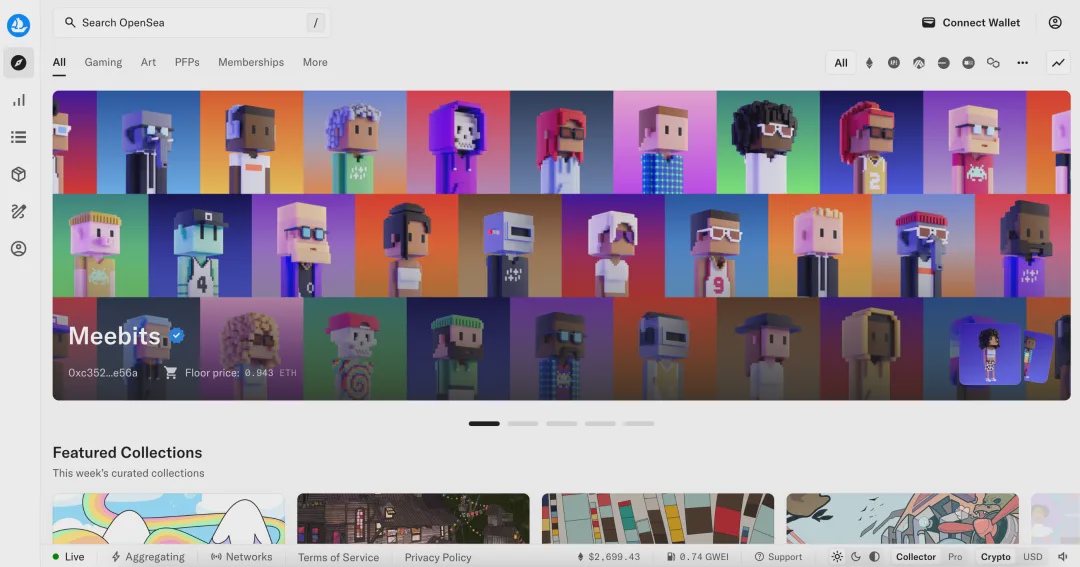Open the profile icon in left sidebar
The width and height of the screenshot is (1080, 567).
pos(19,249)
